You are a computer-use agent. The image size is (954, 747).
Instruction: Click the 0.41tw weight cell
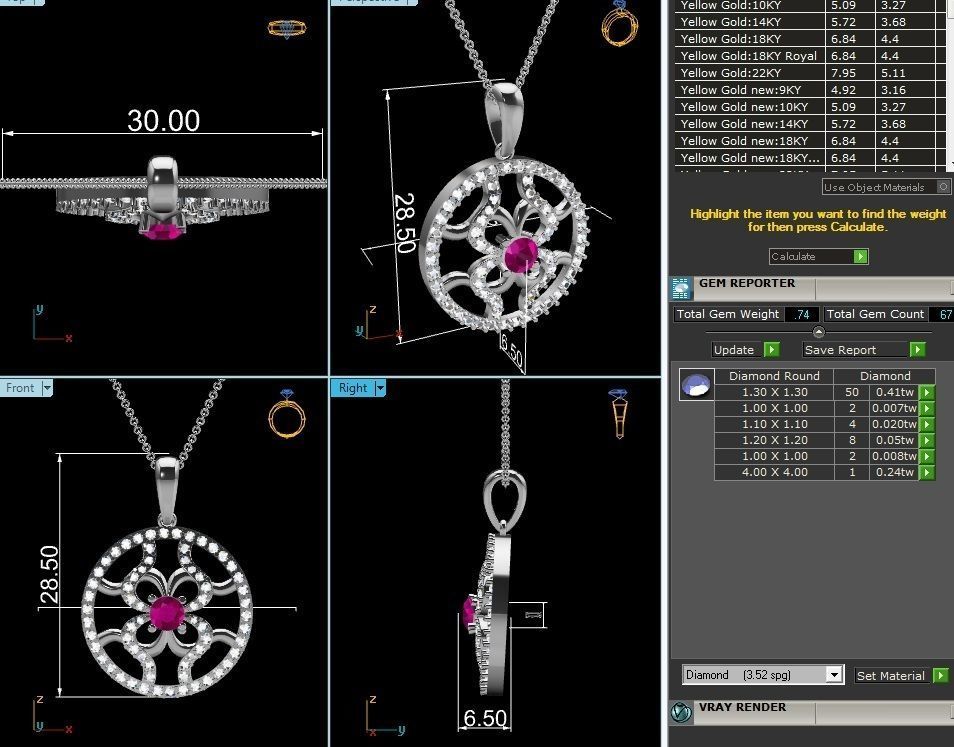coord(894,392)
